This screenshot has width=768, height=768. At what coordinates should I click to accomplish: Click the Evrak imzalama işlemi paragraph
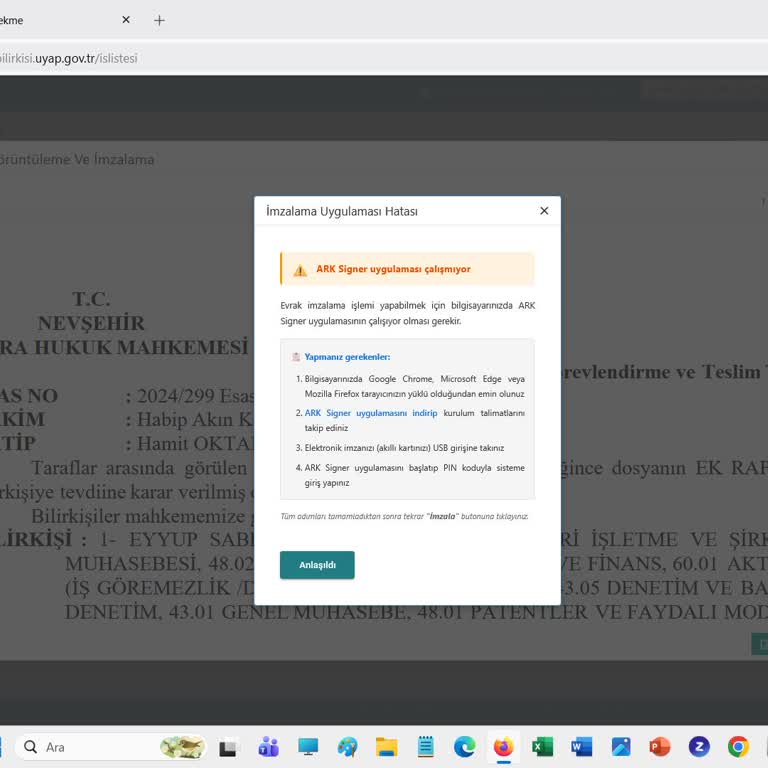408,313
